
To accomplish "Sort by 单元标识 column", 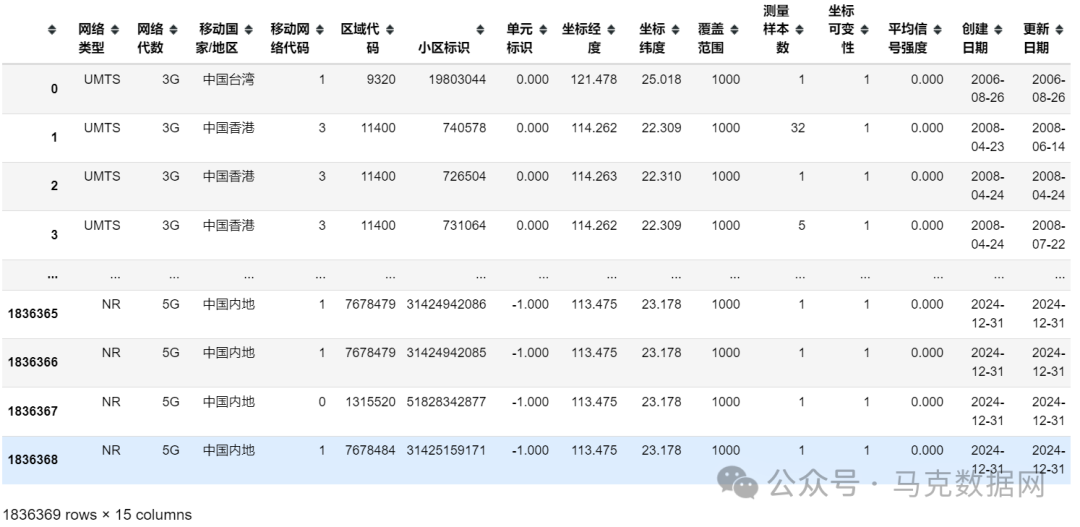I will click(543, 30).
